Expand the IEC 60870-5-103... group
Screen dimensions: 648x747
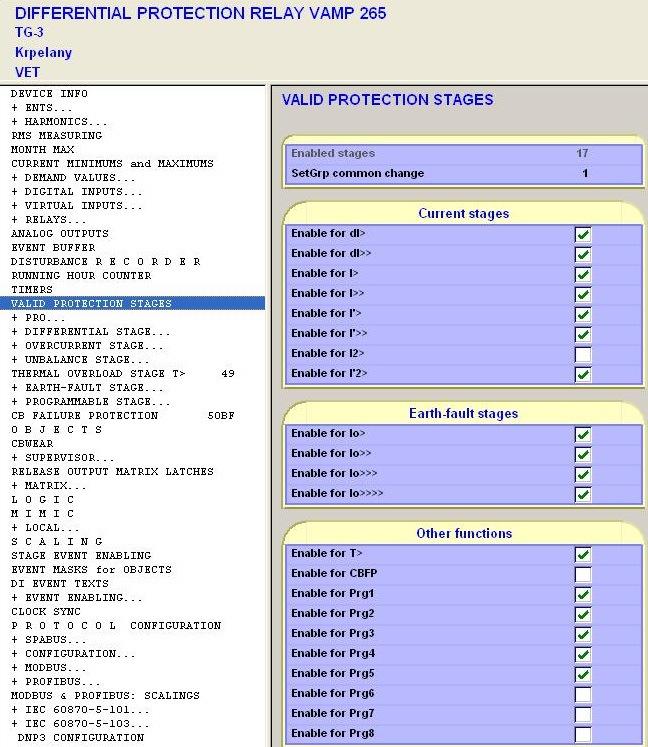click(81, 724)
